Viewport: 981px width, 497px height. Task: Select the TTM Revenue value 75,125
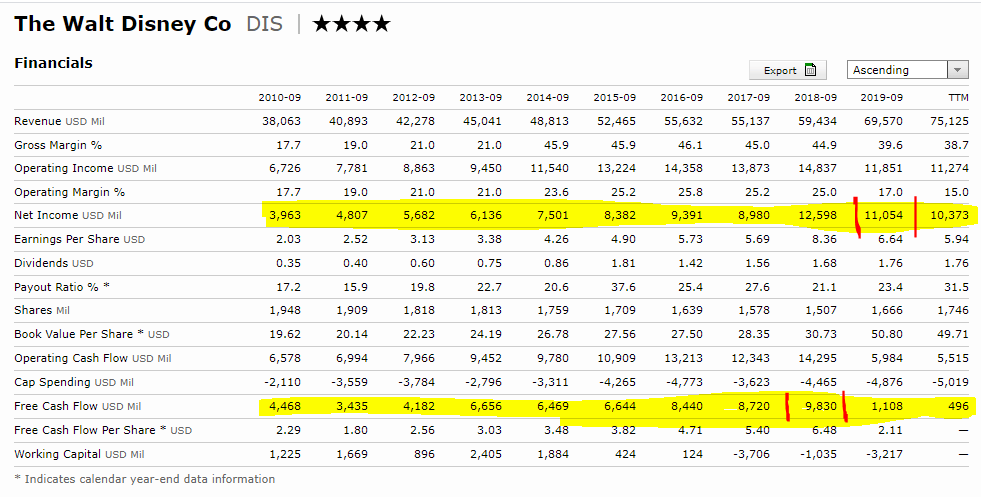click(949, 121)
